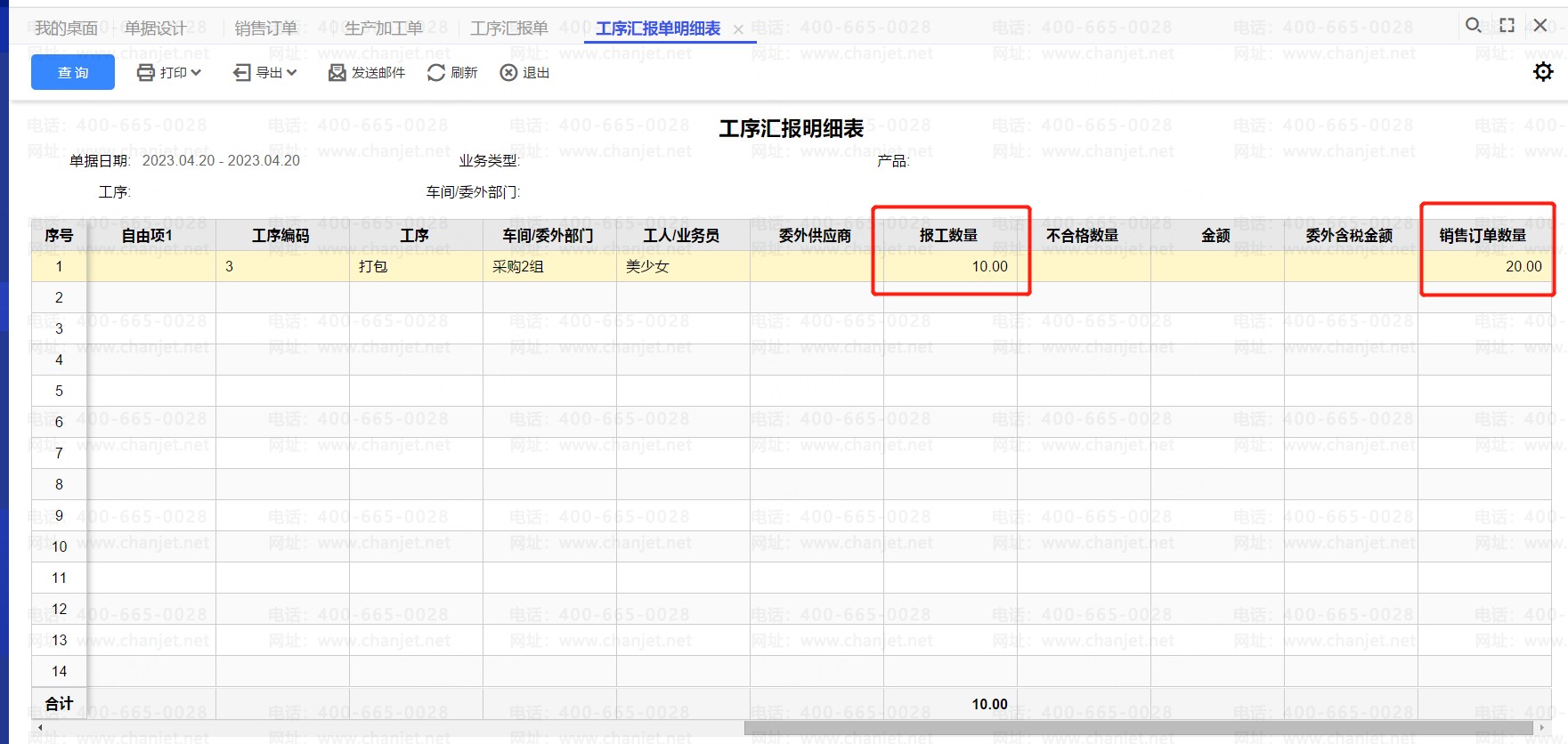Click the 产品 filter label
The width and height of the screenshot is (1568, 744).
click(x=893, y=160)
